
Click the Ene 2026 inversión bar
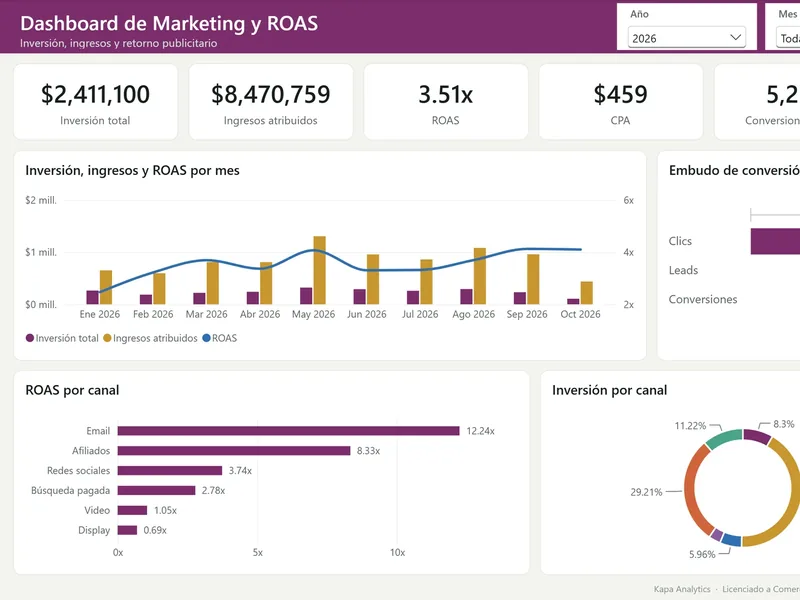[92, 297]
